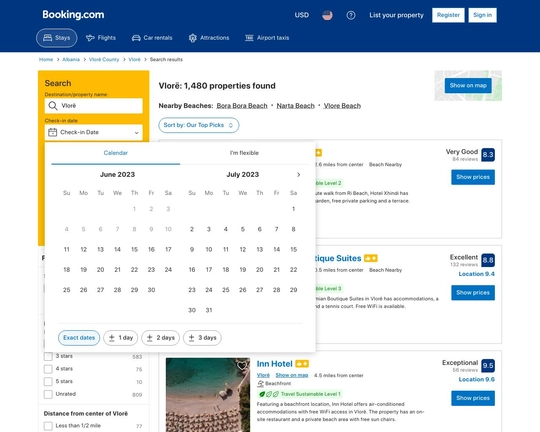Check the 4 stars filter
Viewport: 540px width, 432px height.
48,369
